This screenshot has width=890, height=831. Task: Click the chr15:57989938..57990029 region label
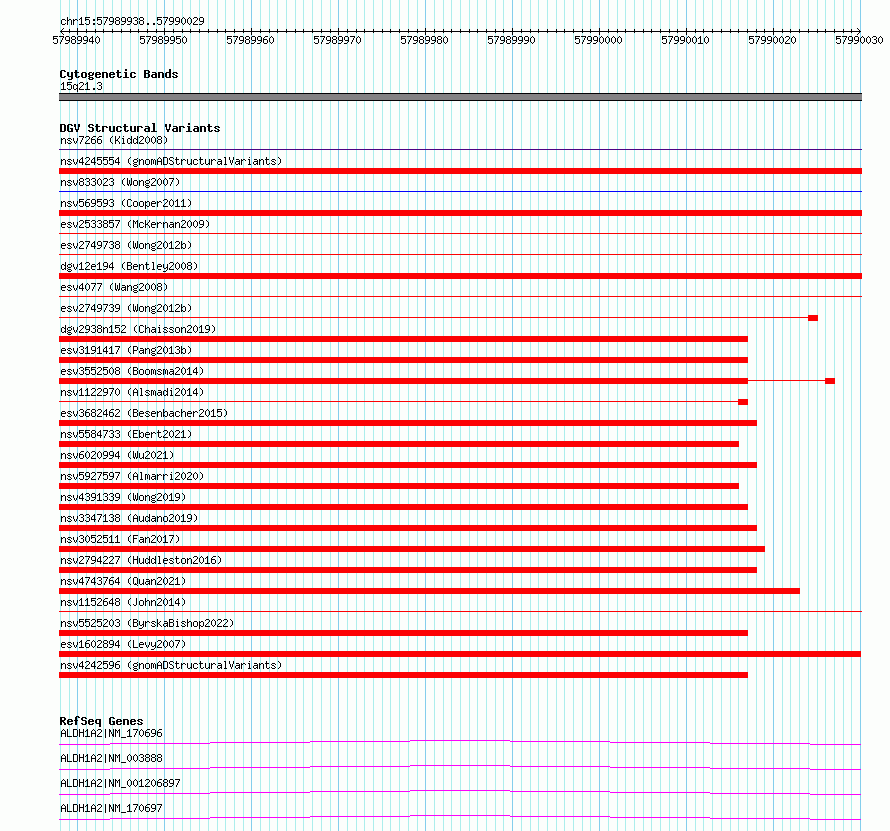(132, 21)
